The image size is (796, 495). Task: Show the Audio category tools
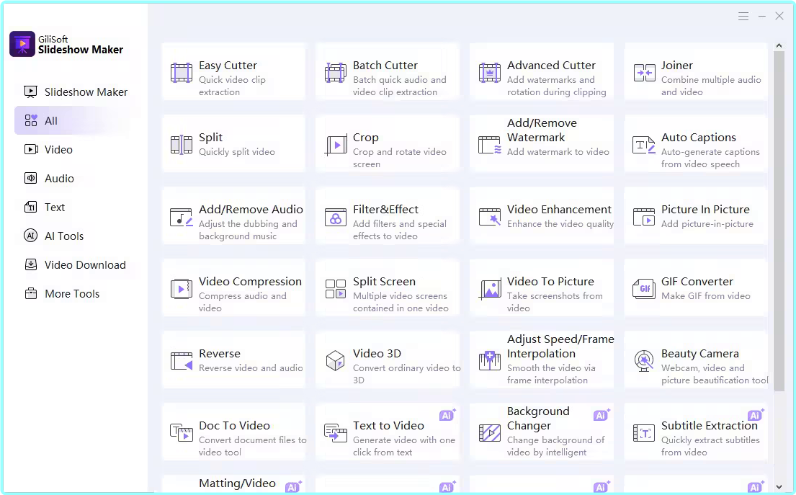[50, 178]
